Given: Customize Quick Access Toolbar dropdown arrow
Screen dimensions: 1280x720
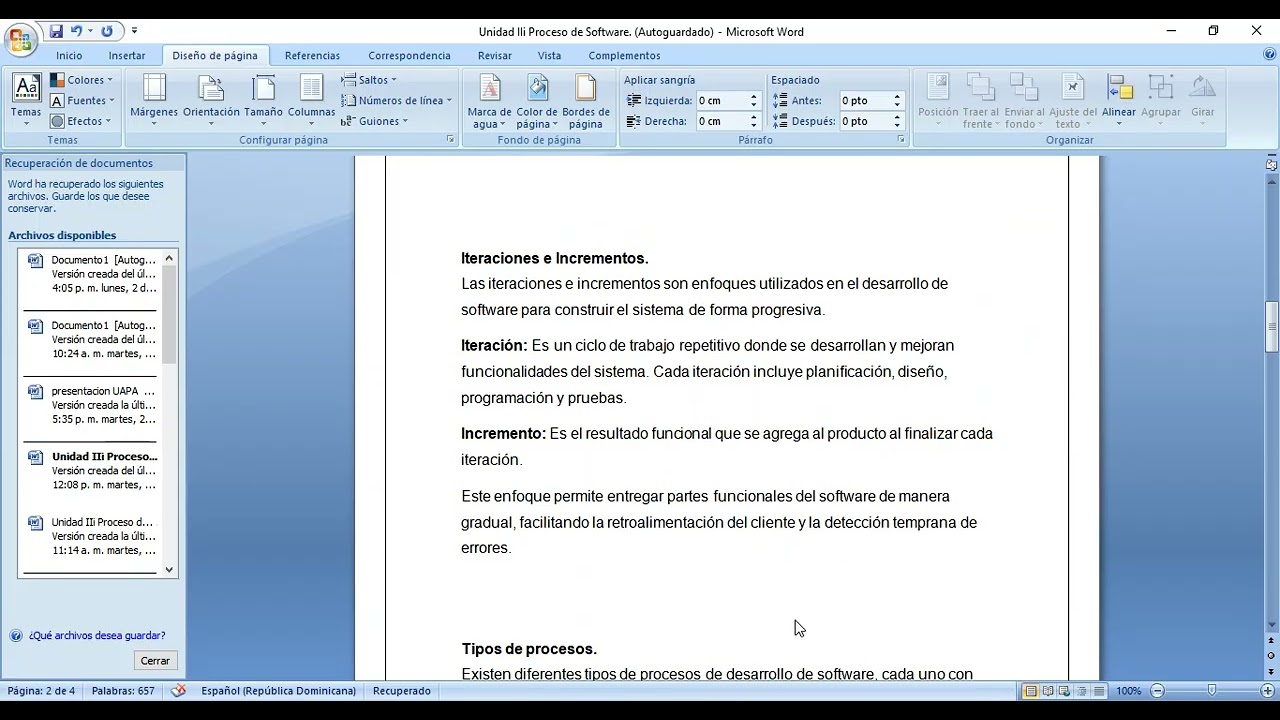Looking at the screenshot, I should (135, 31).
